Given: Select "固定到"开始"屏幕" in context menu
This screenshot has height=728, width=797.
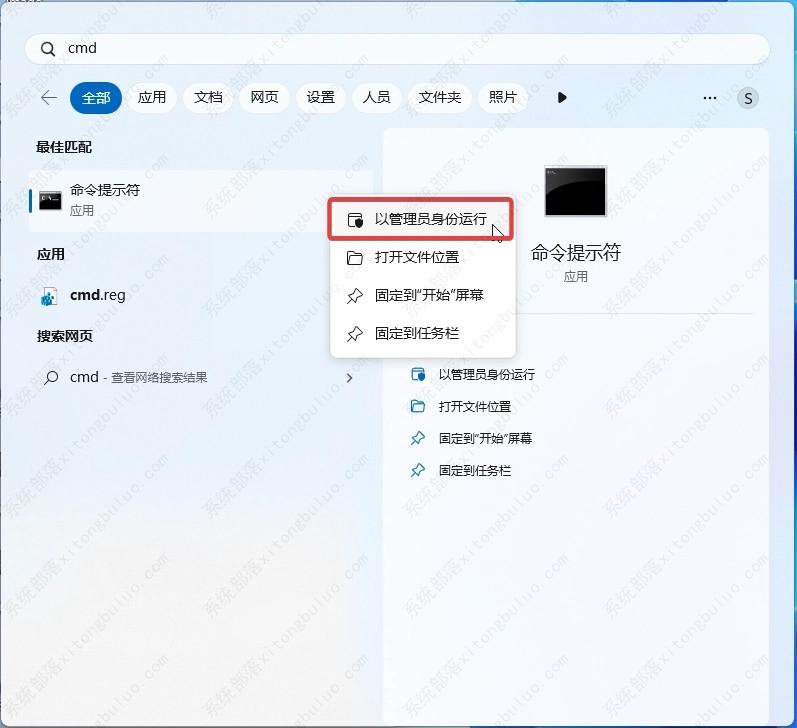Looking at the screenshot, I should 429,296.
